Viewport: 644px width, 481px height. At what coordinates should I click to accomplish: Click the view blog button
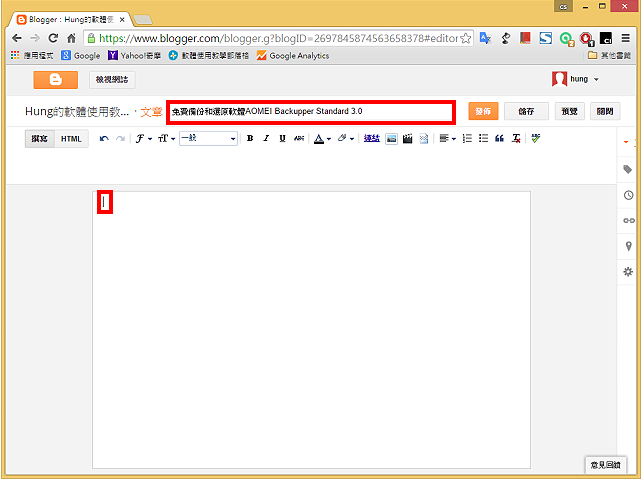[x=112, y=80]
